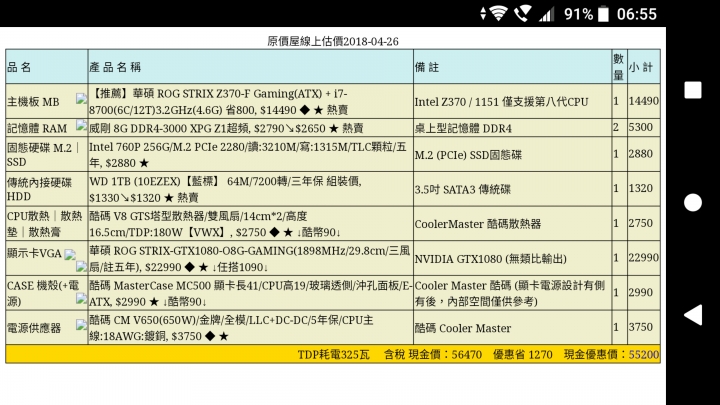Click the subtotal 3750

641,327
